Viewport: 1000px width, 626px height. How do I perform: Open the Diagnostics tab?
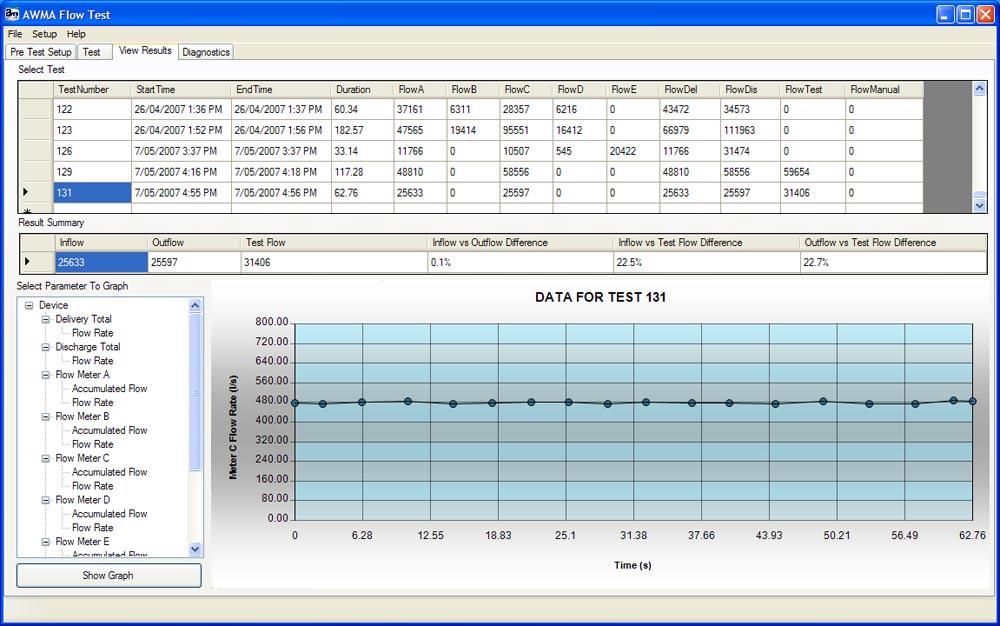[206, 52]
